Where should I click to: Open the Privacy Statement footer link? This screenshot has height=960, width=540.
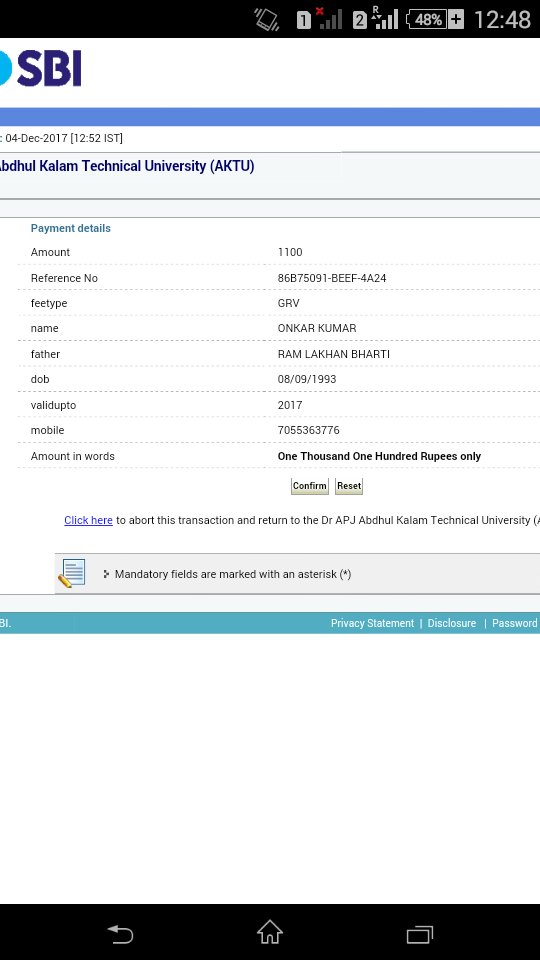[x=372, y=623]
